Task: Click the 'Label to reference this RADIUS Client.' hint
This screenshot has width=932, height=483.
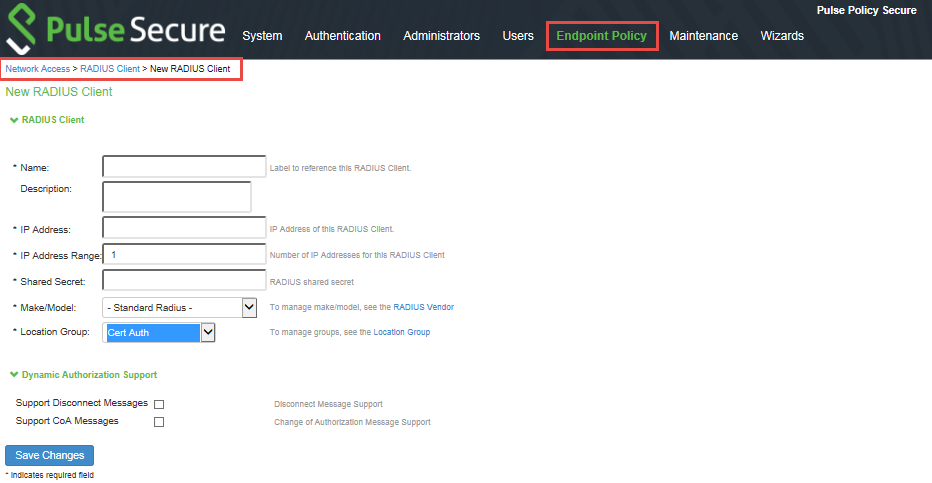Action: pyautogui.click(x=340, y=168)
